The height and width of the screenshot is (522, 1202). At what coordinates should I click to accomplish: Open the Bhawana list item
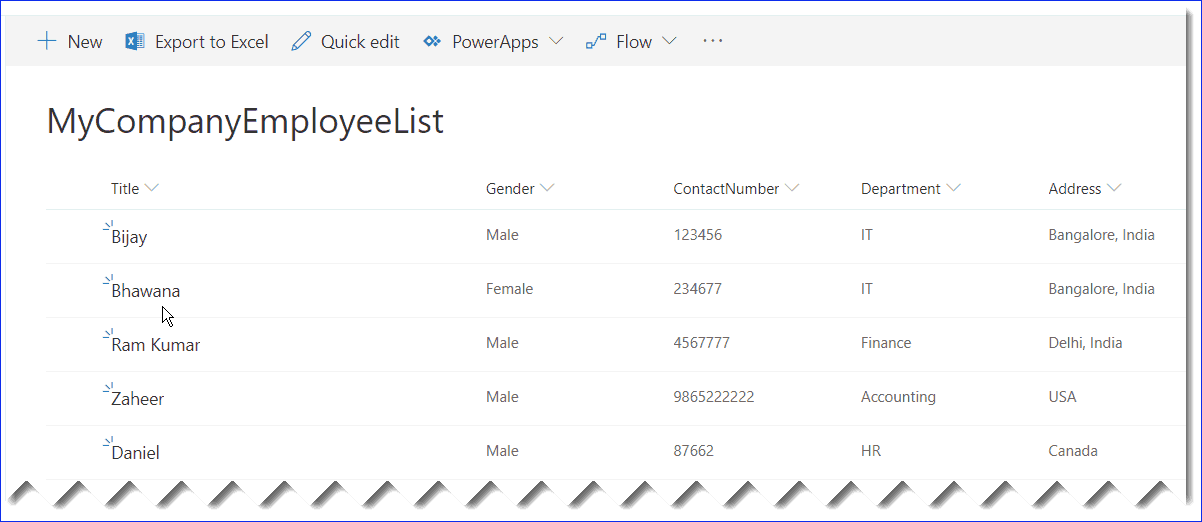click(x=146, y=291)
